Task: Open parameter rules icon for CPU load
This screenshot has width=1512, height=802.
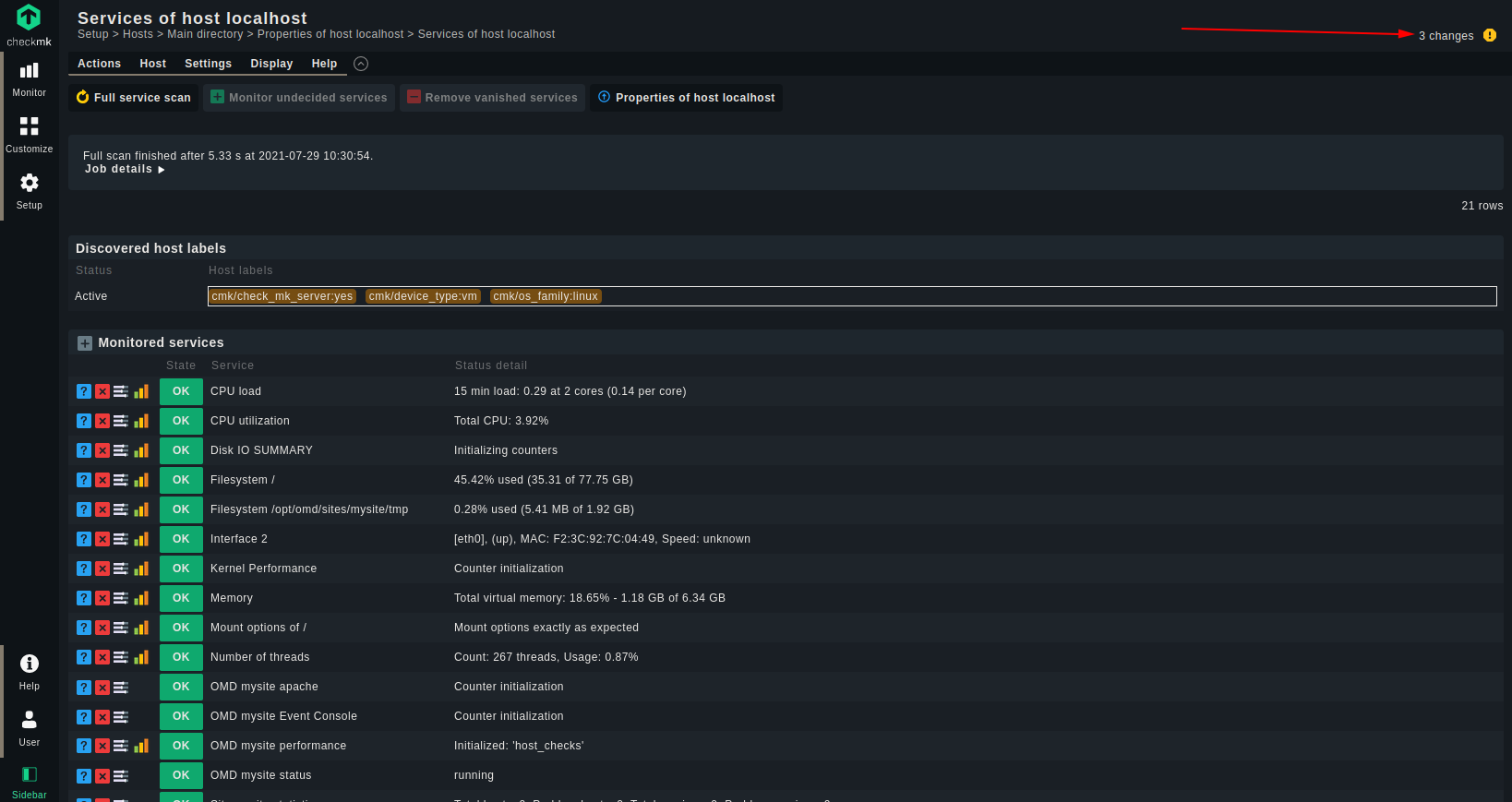Action: tap(121, 391)
